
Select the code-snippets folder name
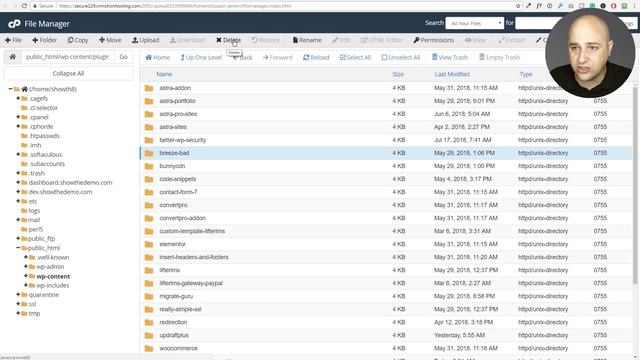pos(178,179)
